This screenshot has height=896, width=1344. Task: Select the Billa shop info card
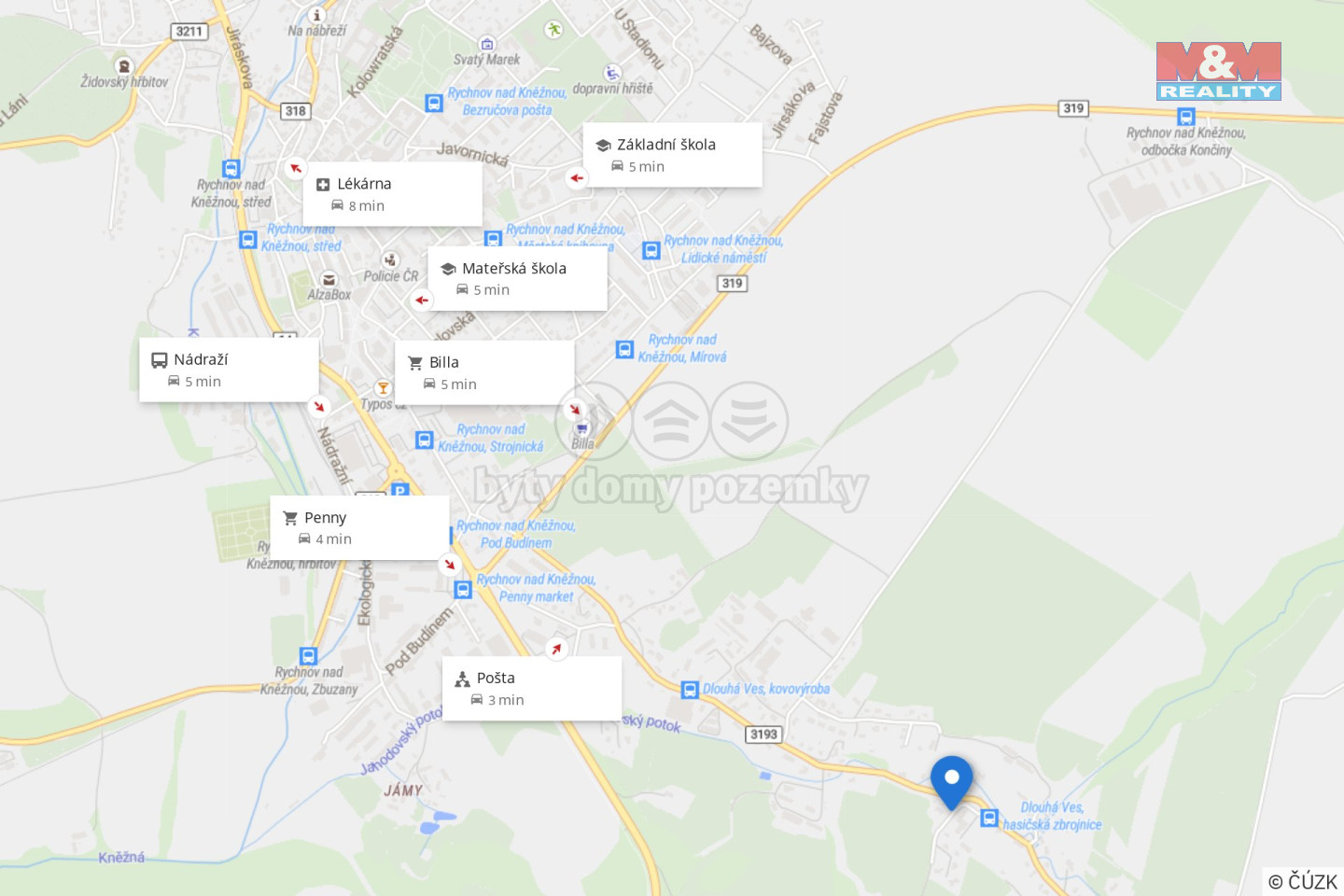click(485, 372)
